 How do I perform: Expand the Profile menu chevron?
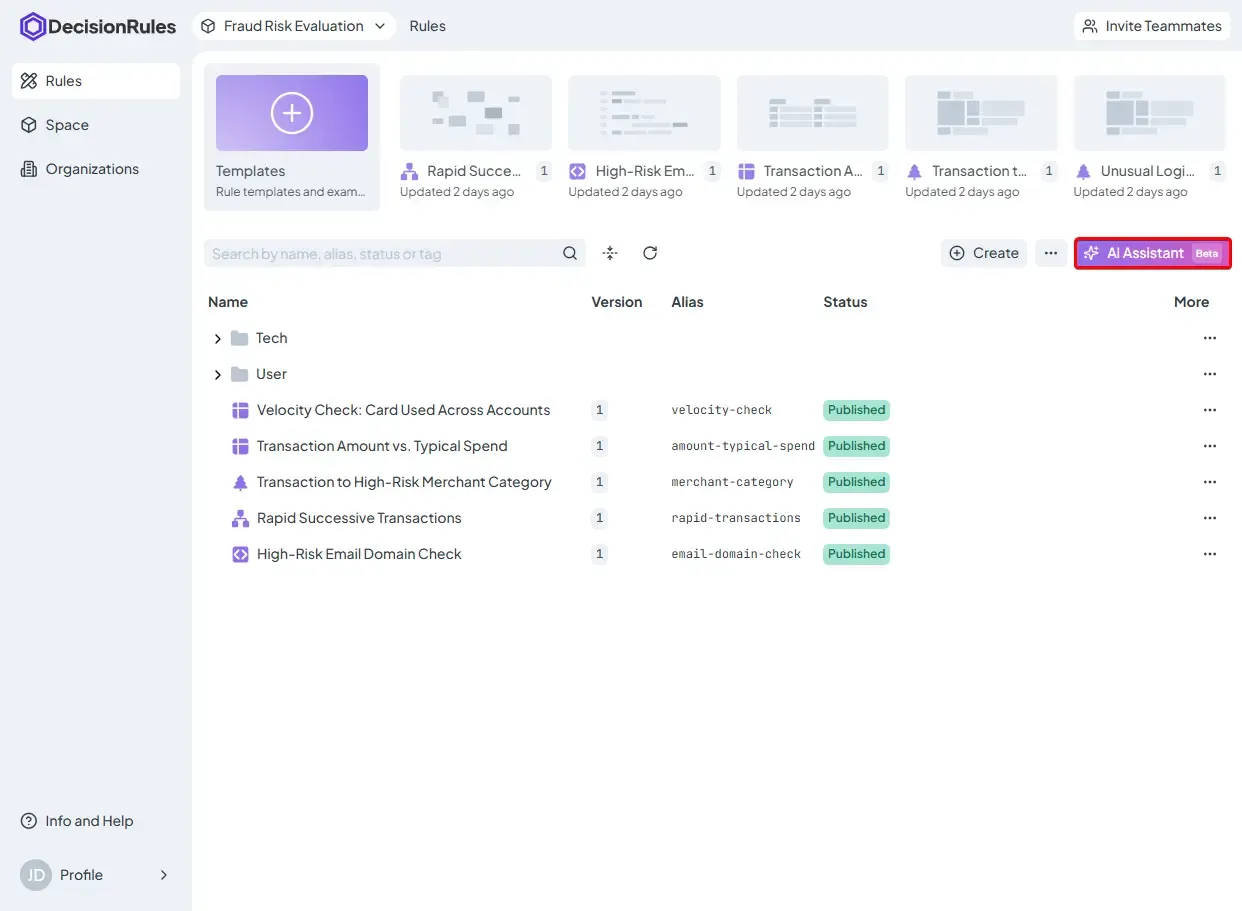click(x=164, y=875)
